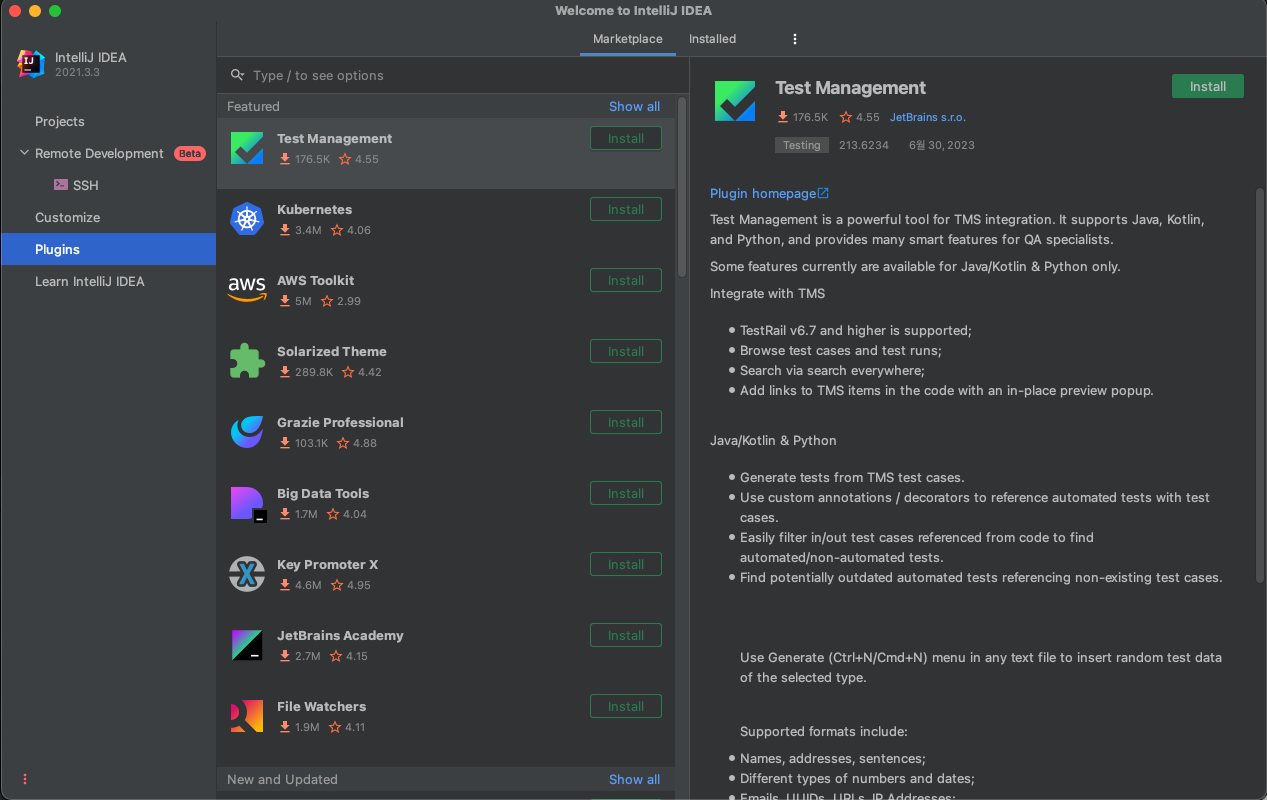Screen dimensions: 1267x800
Task: Click the Big Data Tools icon
Action: 247,503
